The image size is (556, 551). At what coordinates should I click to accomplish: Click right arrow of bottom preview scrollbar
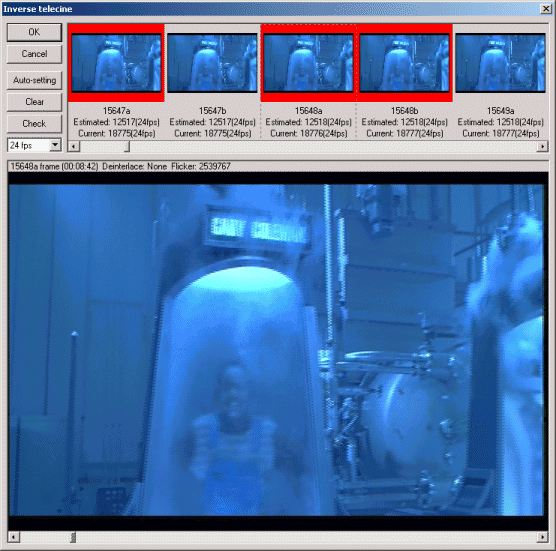tap(542, 537)
